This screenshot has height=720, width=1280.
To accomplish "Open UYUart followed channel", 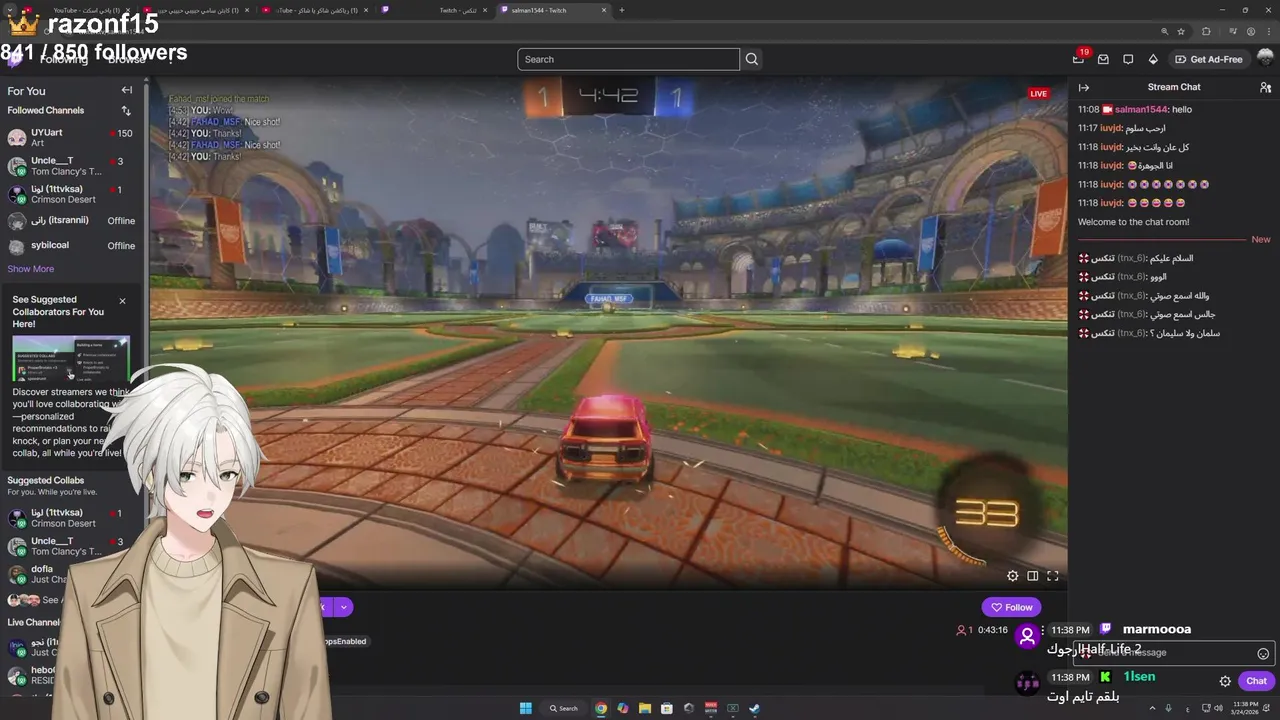I will (x=71, y=137).
